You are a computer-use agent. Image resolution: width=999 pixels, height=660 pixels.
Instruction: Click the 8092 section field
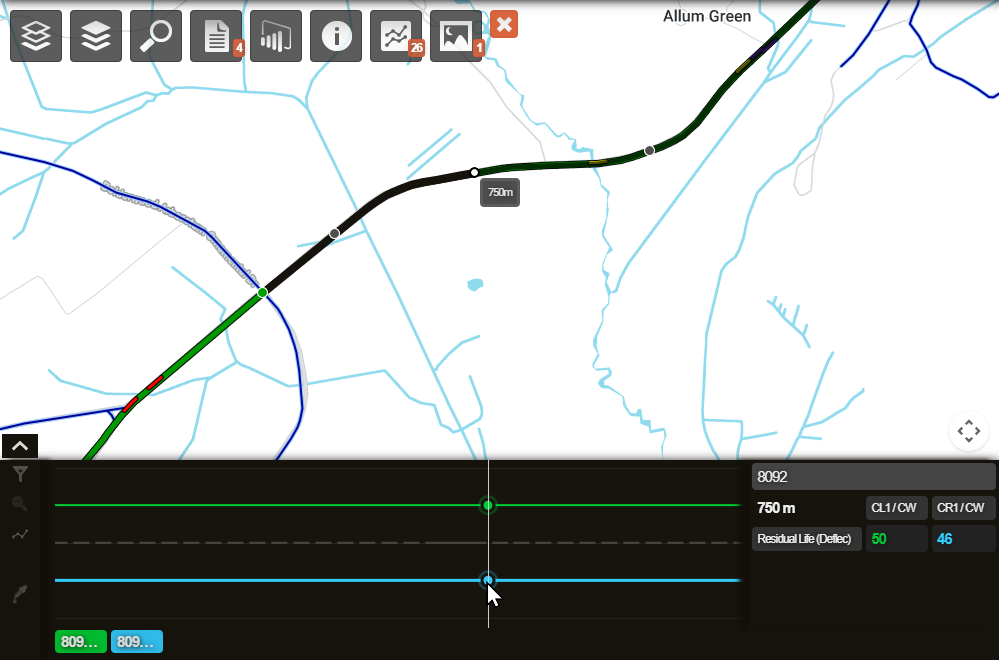click(874, 477)
